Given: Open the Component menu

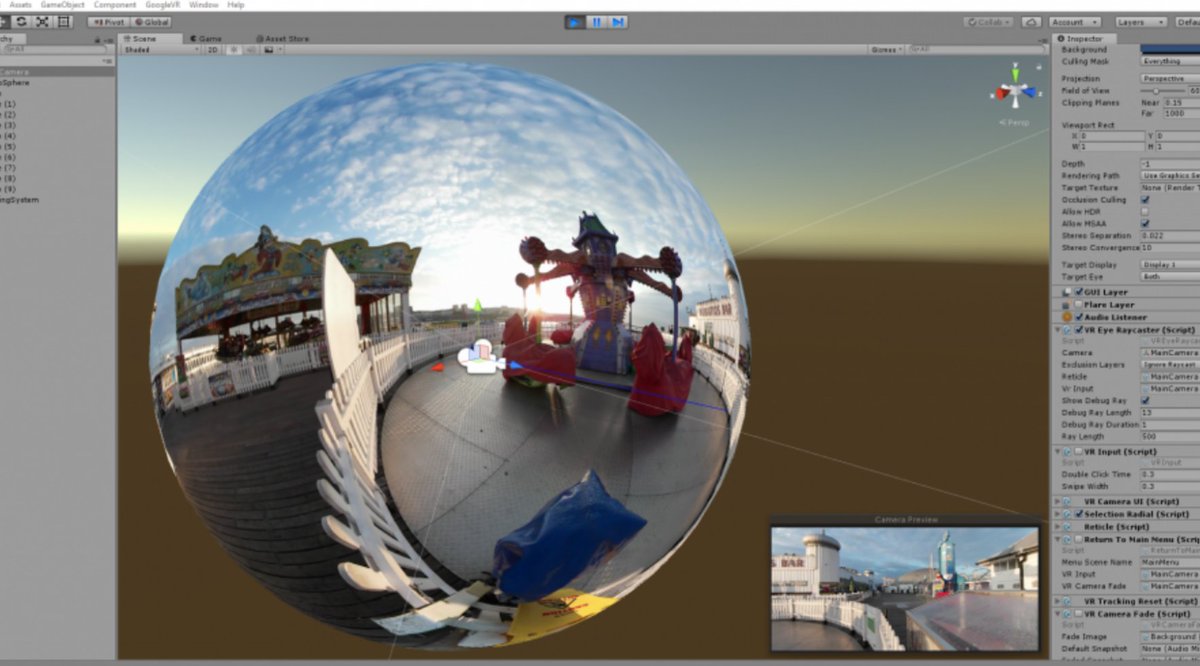Looking at the screenshot, I should tap(115, 5).
